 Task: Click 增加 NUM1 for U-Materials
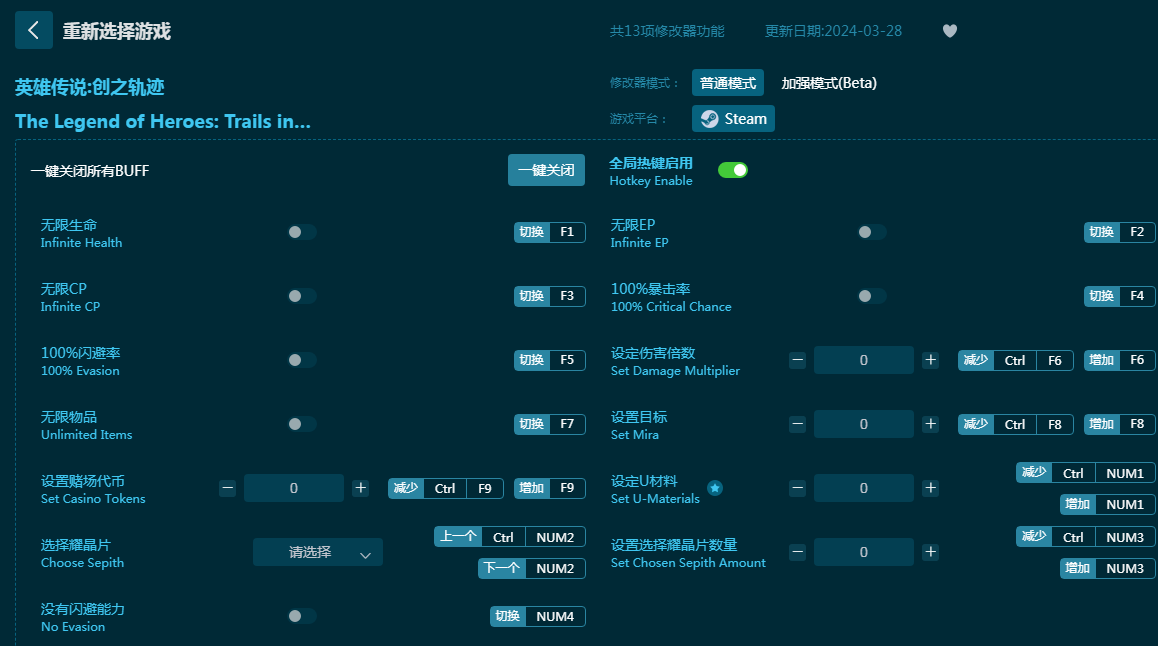(1108, 504)
